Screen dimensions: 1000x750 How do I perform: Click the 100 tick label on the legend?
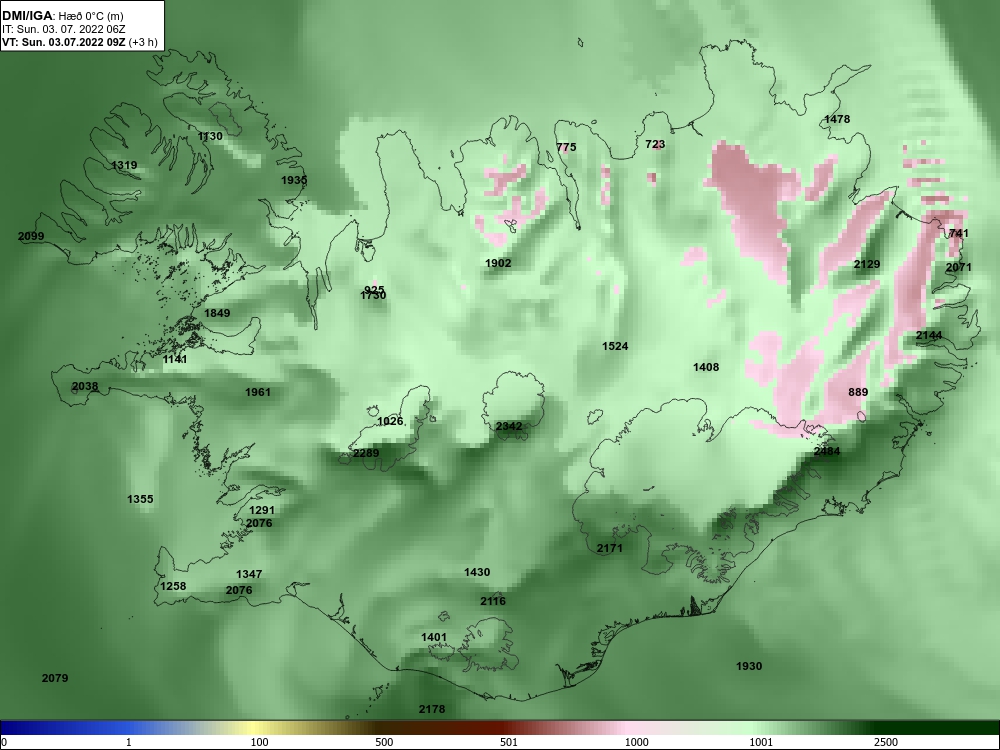[x=260, y=742]
